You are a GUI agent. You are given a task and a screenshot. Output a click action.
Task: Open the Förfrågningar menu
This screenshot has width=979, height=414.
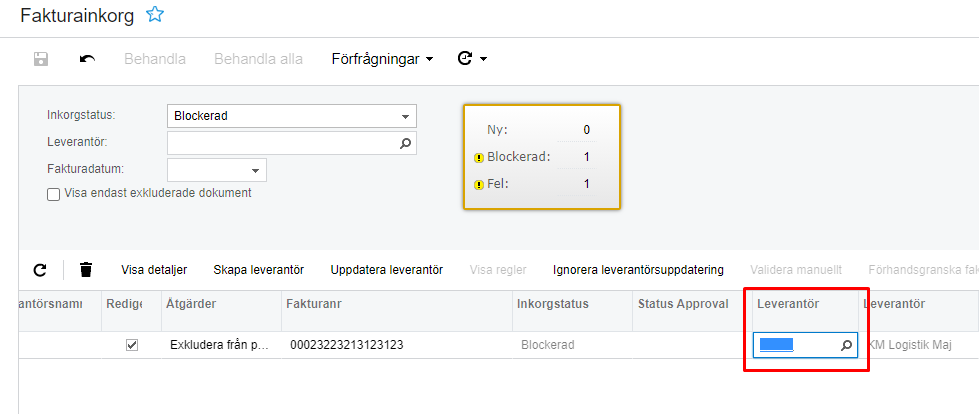tap(382, 59)
